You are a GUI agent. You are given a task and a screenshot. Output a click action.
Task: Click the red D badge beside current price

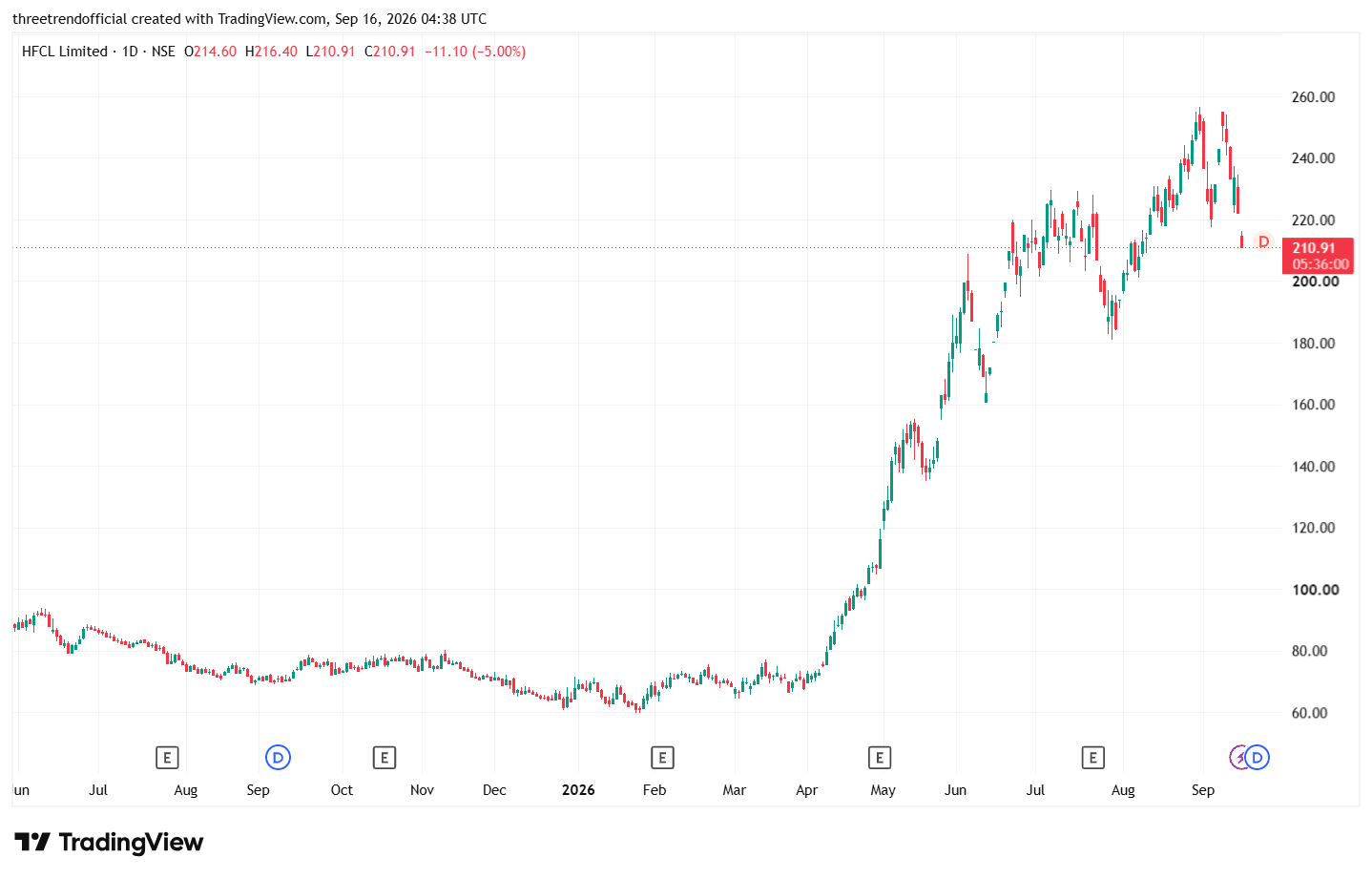coord(1264,241)
